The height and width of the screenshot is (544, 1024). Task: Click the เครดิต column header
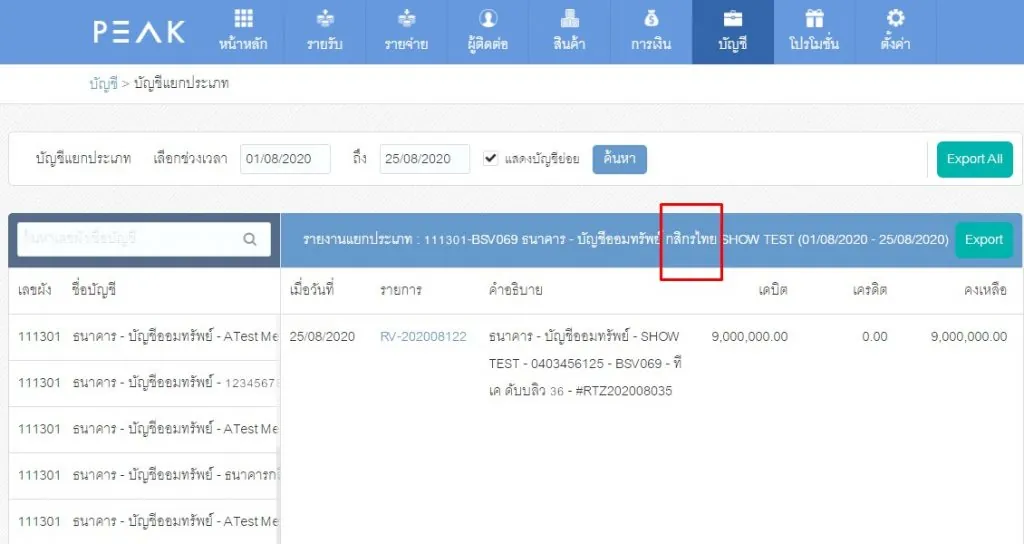click(x=870, y=289)
